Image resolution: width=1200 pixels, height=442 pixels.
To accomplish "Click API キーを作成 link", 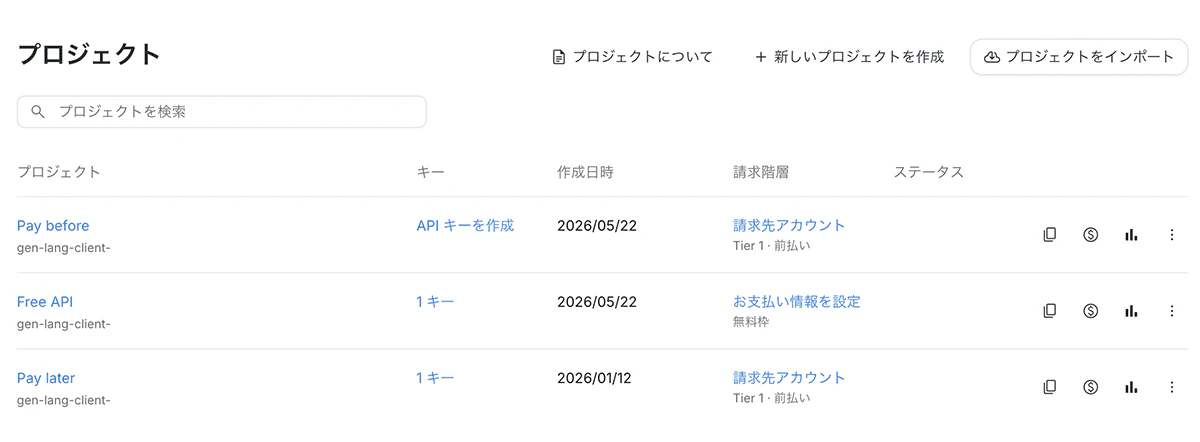I will coord(465,226).
